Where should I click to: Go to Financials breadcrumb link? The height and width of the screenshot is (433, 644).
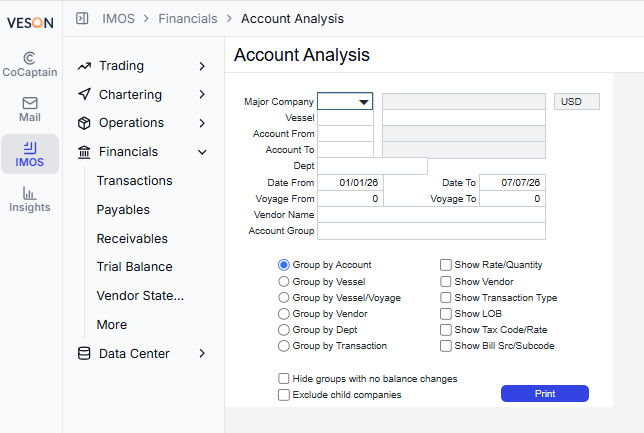tap(188, 18)
